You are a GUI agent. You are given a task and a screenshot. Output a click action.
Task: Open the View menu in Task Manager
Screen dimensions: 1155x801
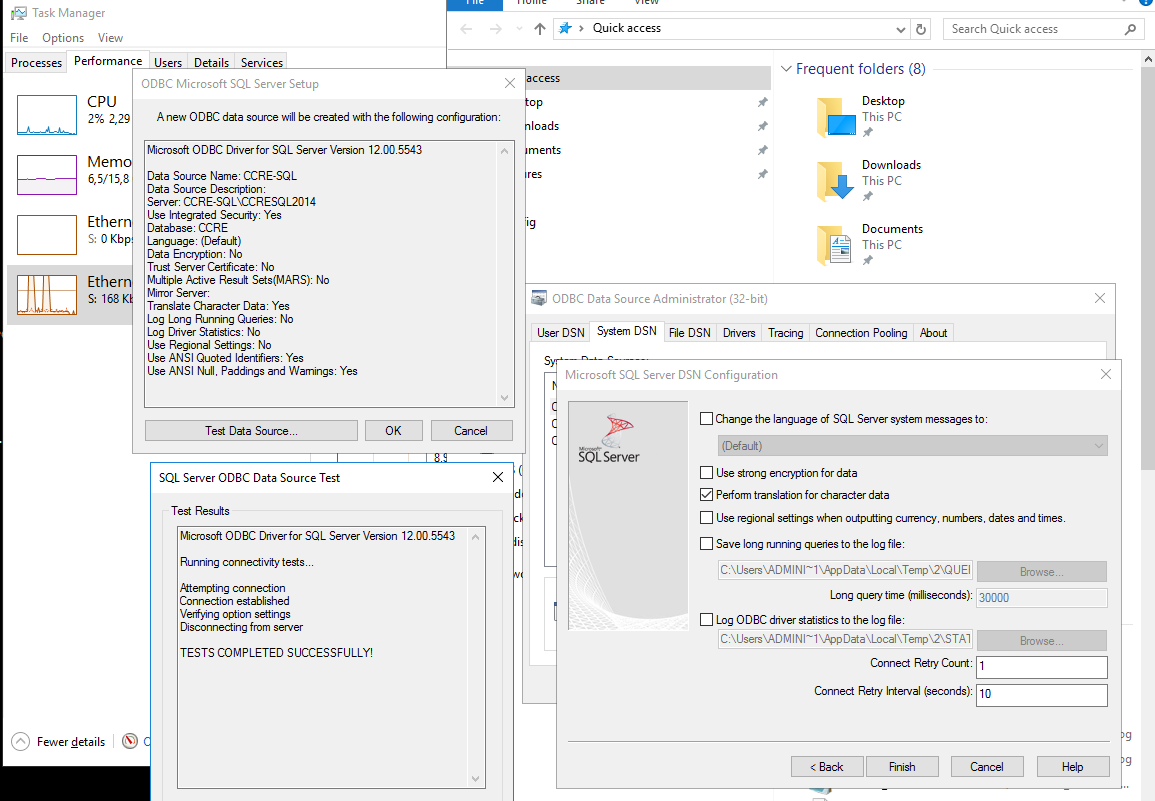tap(110, 38)
